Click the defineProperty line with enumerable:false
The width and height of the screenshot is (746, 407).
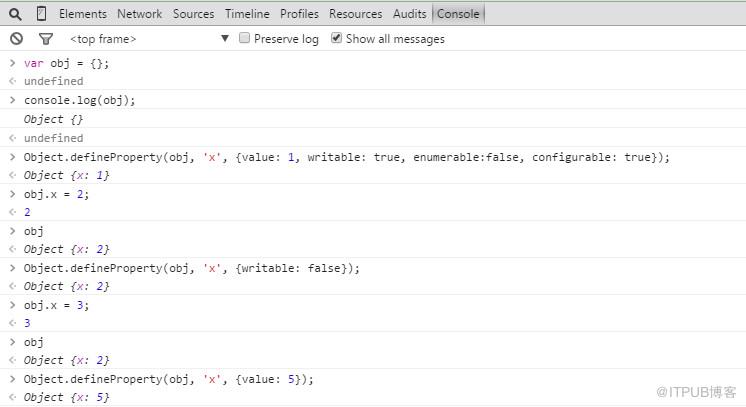pos(347,157)
